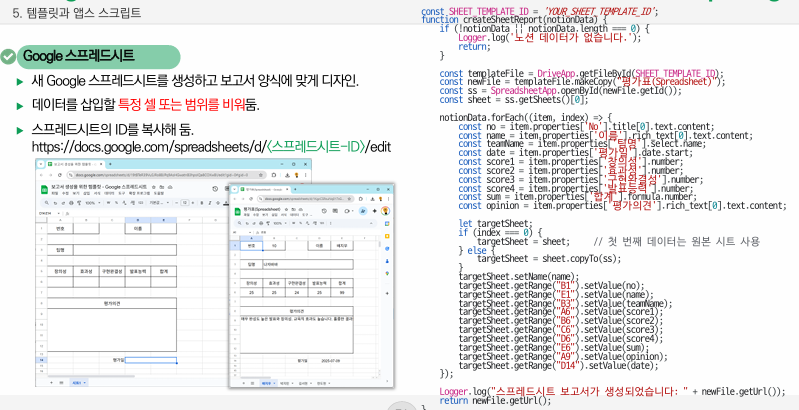Select the selected blank cell next to 평가일 in the template
Viewport: 799px width, 410px height.
(x=151, y=360)
